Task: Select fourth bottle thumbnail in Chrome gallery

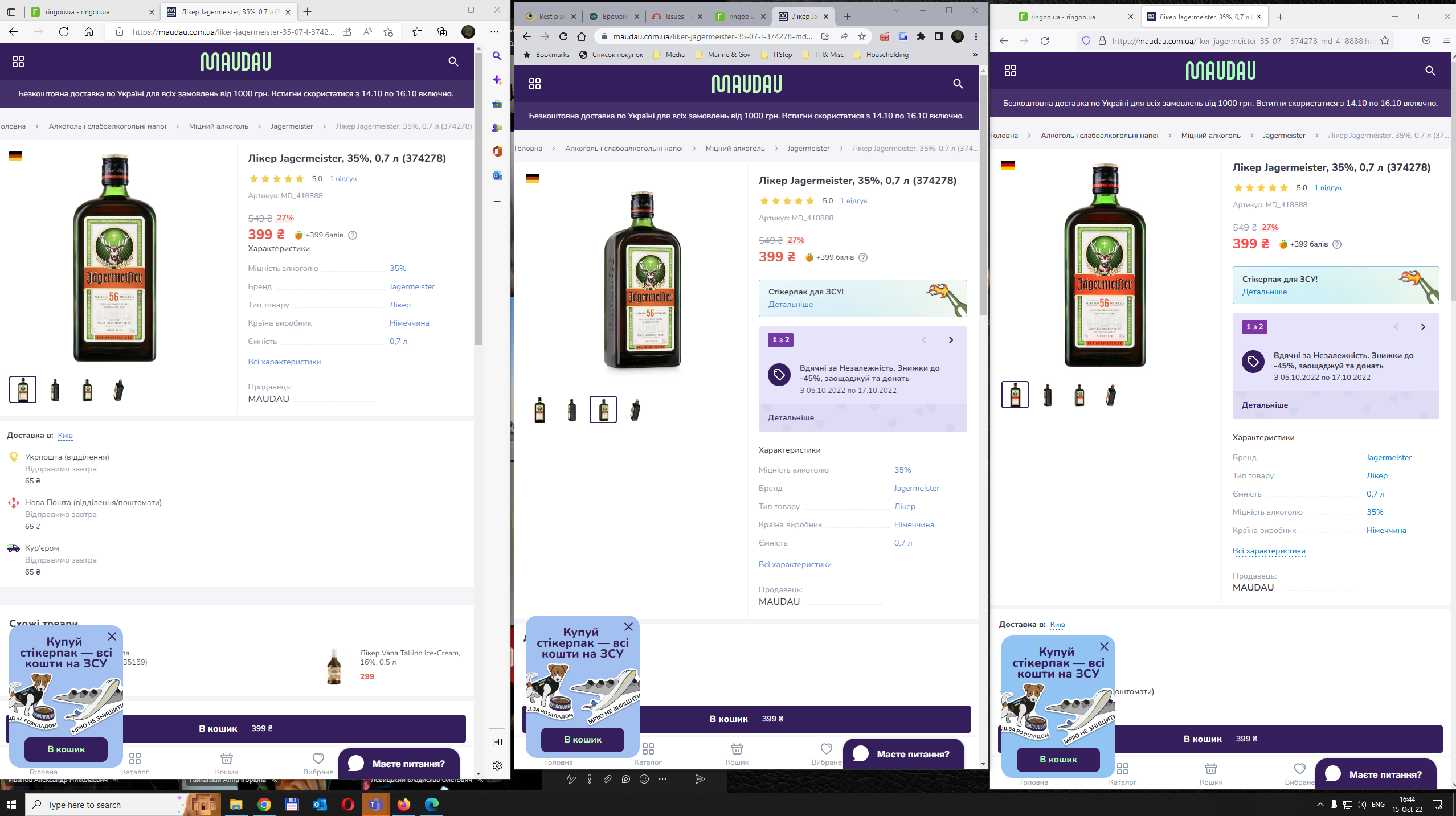Action: [x=635, y=409]
